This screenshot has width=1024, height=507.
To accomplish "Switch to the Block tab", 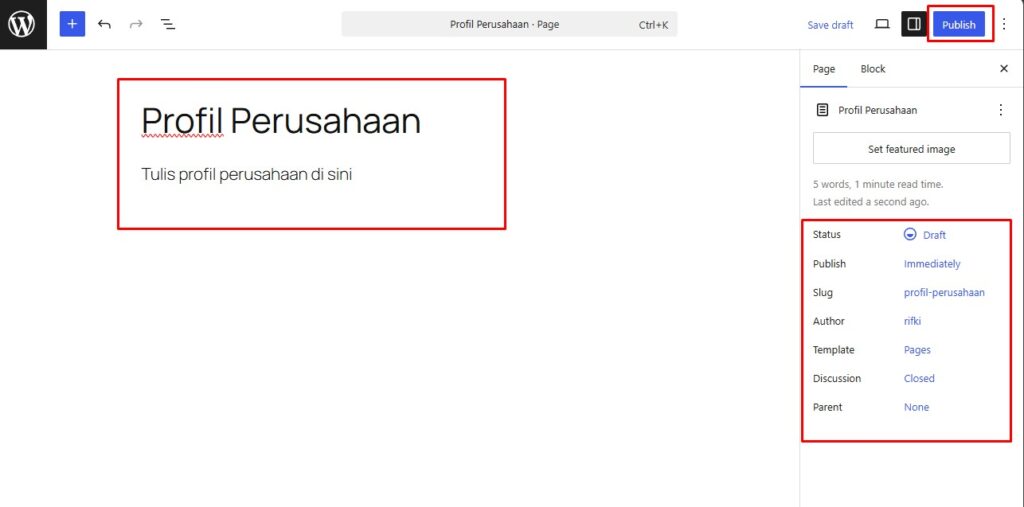I will pos(872,69).
